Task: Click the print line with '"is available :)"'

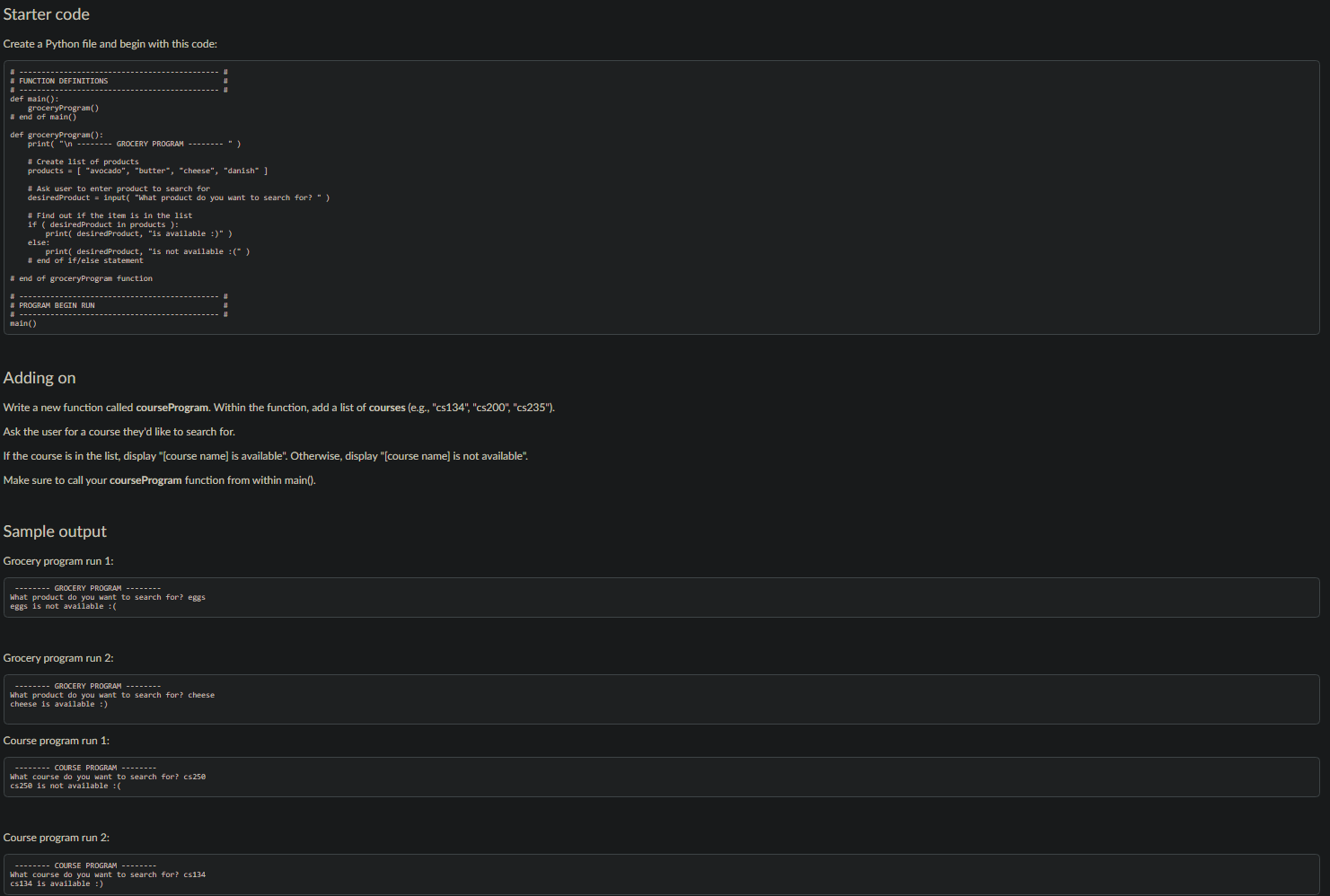Action: coord(139,233)
